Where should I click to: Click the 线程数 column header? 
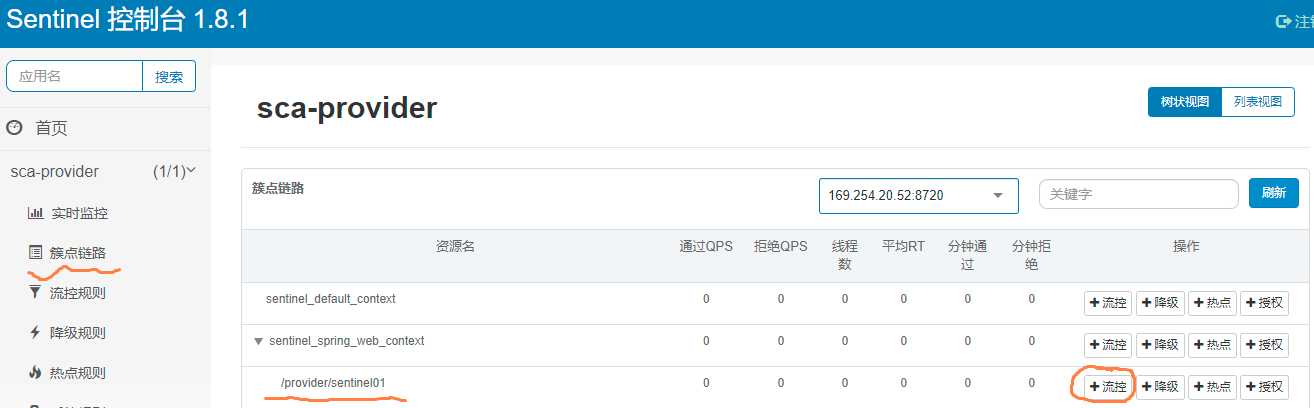[845, 255]
